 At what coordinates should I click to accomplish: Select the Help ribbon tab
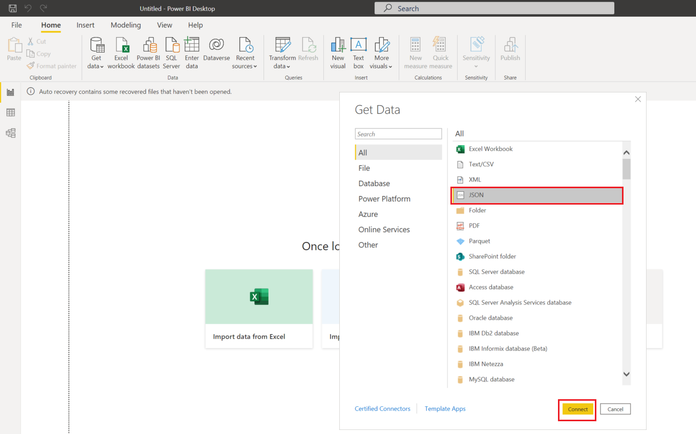point(195,25)
